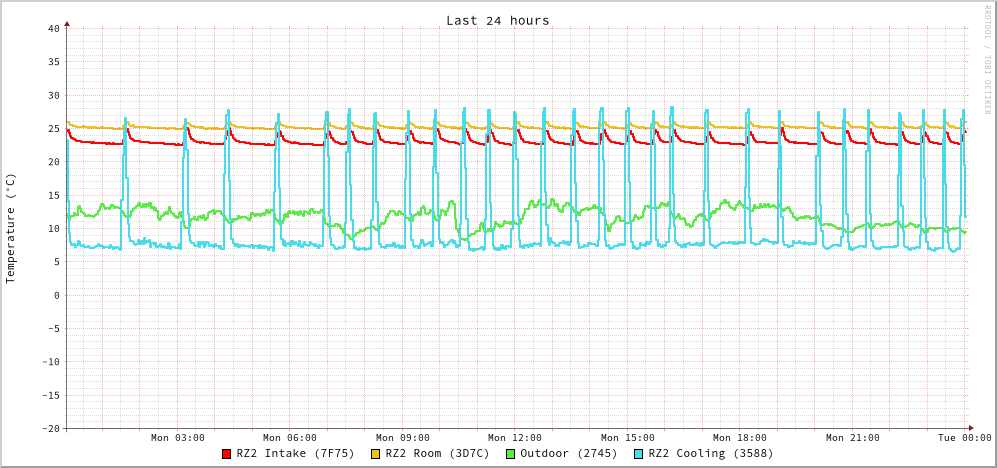997x468 pixels.
Task: Click the Mon 18:00 time axis label
Action: click(x=740, y=438)
